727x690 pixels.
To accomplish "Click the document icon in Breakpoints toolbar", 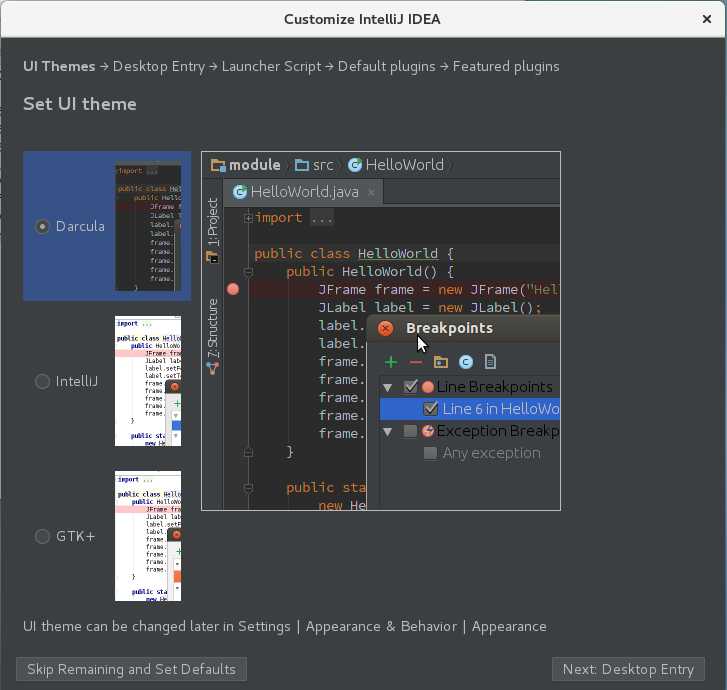I will point(490,362).
